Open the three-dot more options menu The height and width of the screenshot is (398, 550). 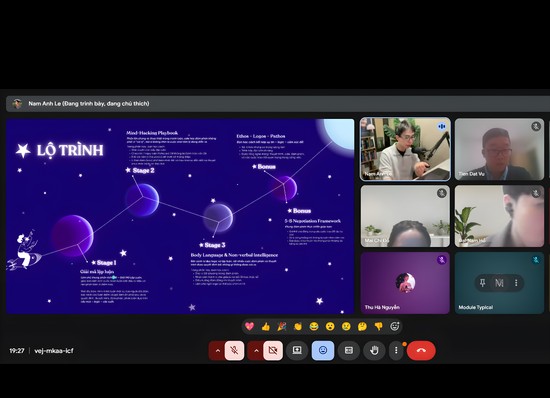coord(396,350)
